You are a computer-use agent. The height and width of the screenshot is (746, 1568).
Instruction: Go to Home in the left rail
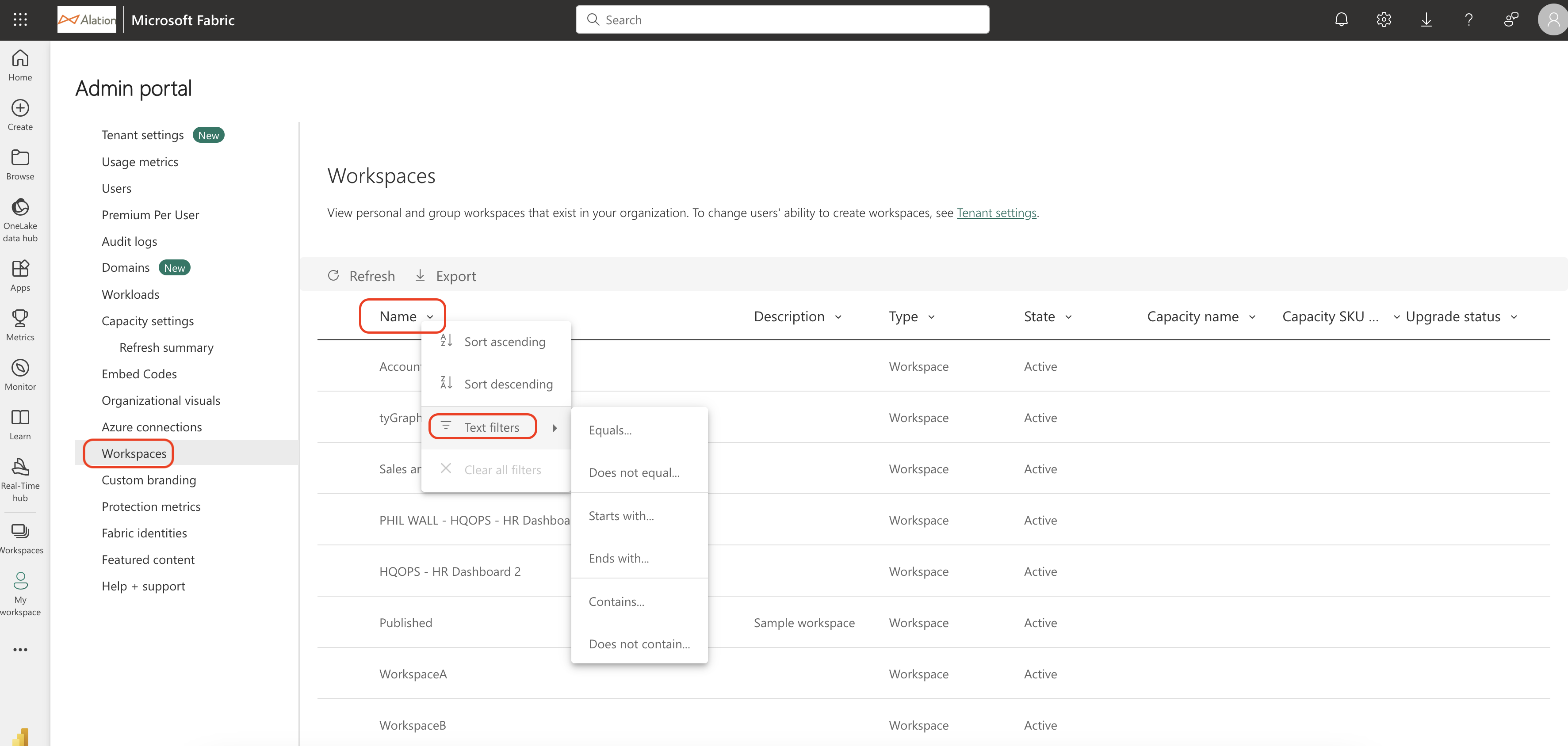[20, 65]
